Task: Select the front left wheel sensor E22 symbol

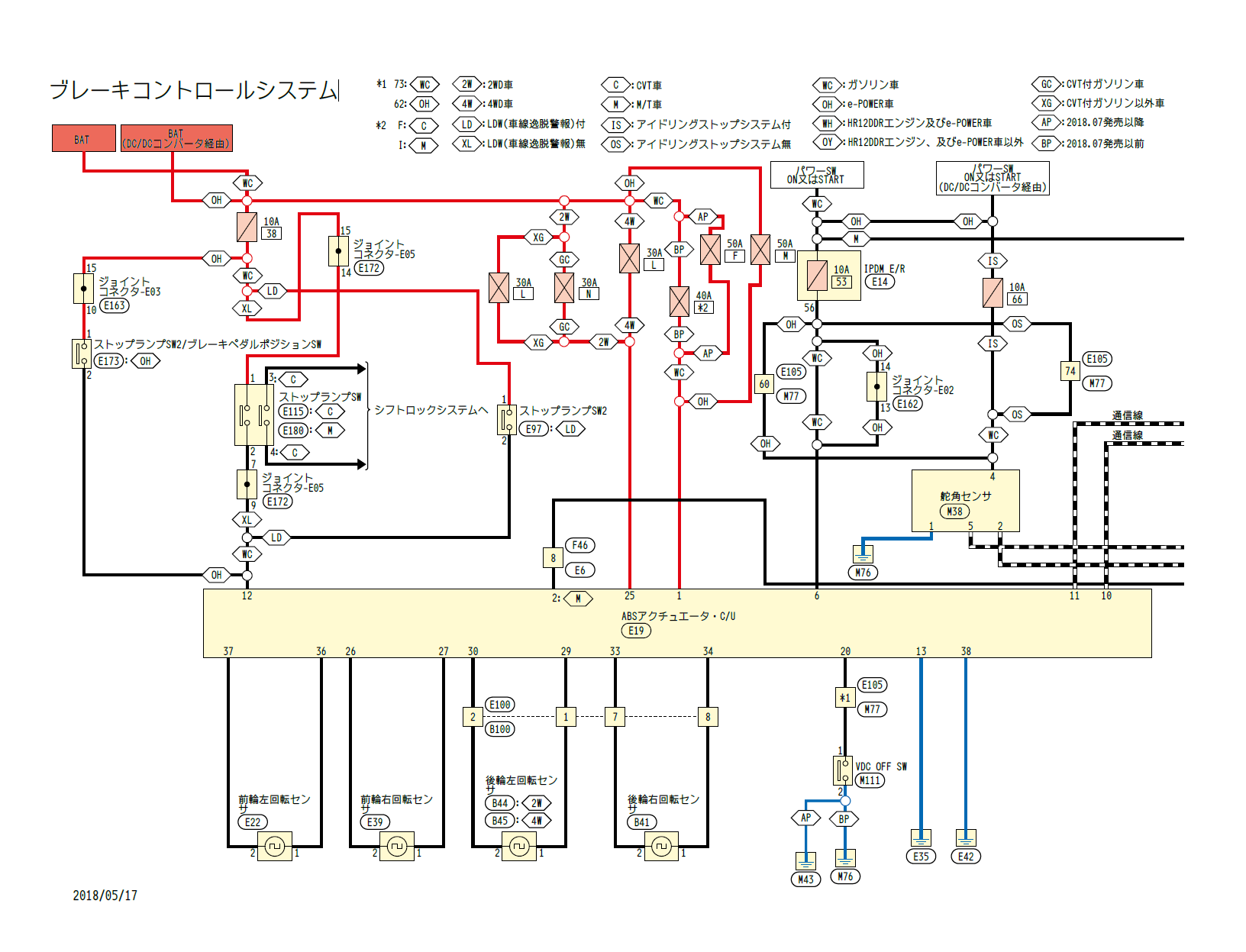Action: 275,846
